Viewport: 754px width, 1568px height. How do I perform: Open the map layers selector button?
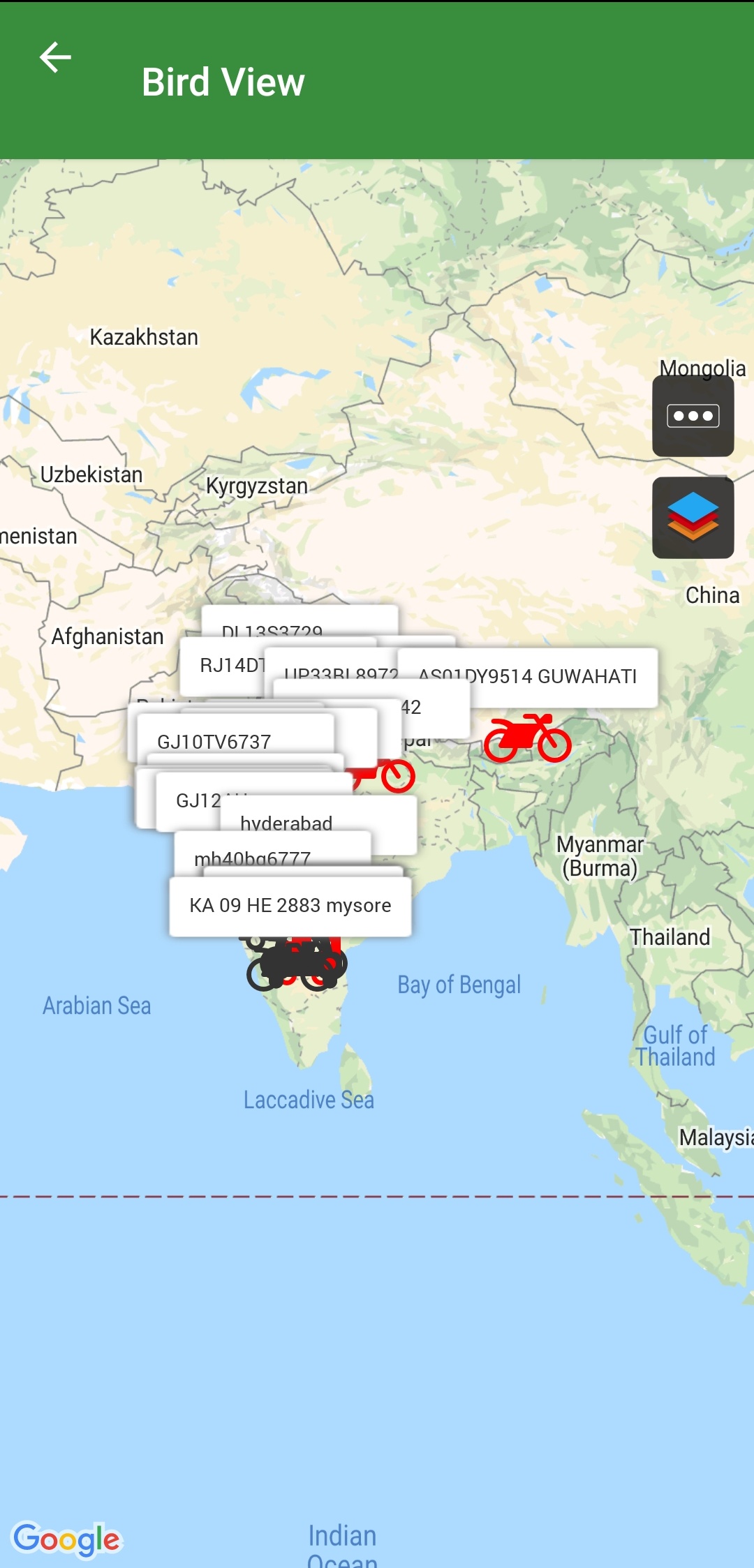coord(693,518)
